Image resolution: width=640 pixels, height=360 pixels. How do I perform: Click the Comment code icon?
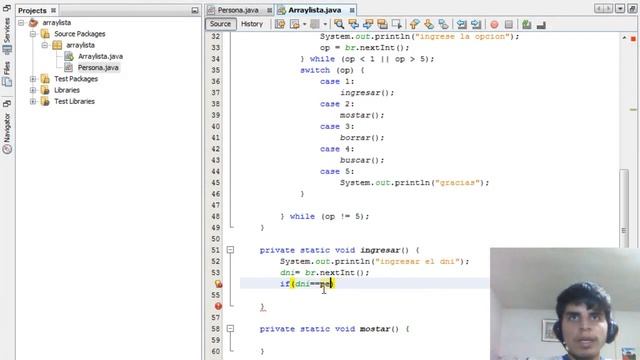click(x=527, y=24)
